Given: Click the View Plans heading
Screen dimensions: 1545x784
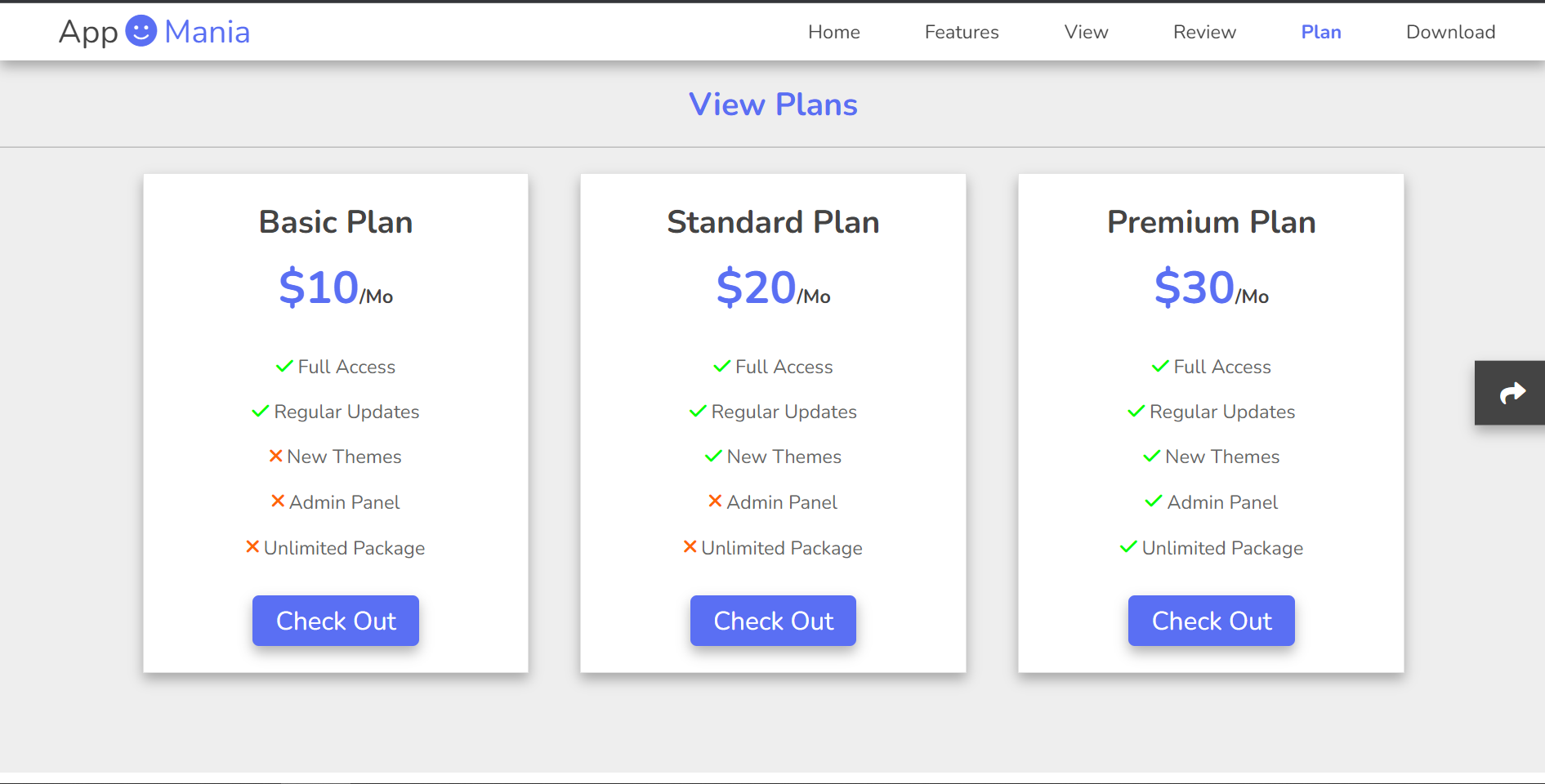Looking at the screenshot, I should click(x=773, y=105).
